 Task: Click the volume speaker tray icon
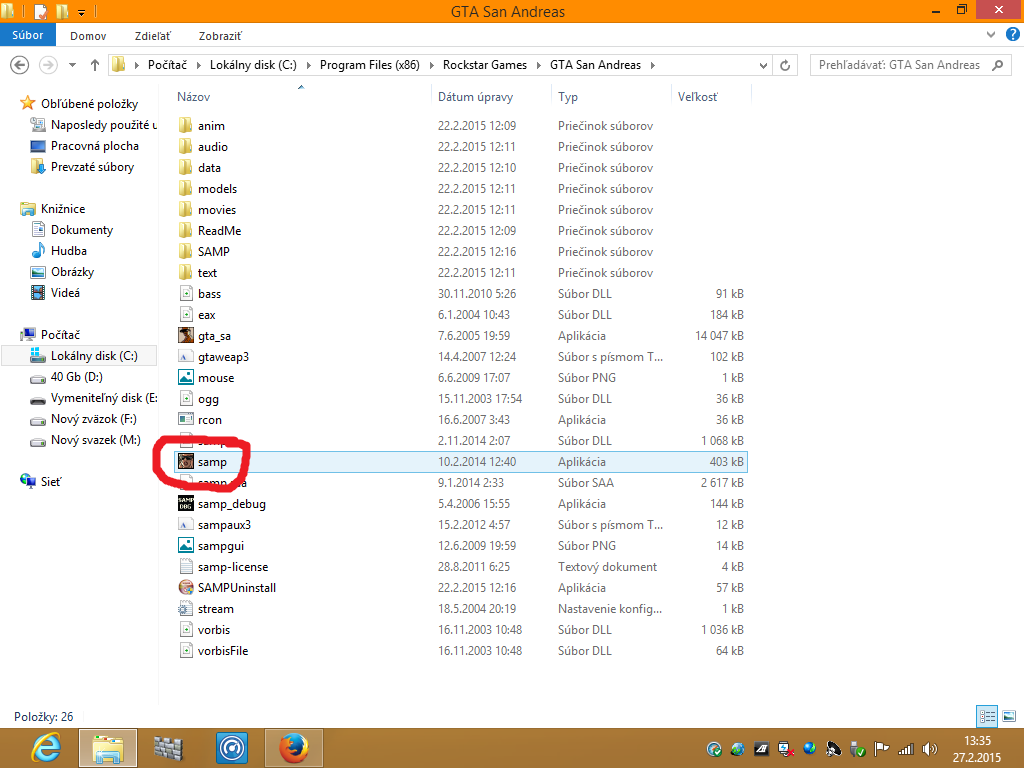click(x=929, y=749)
